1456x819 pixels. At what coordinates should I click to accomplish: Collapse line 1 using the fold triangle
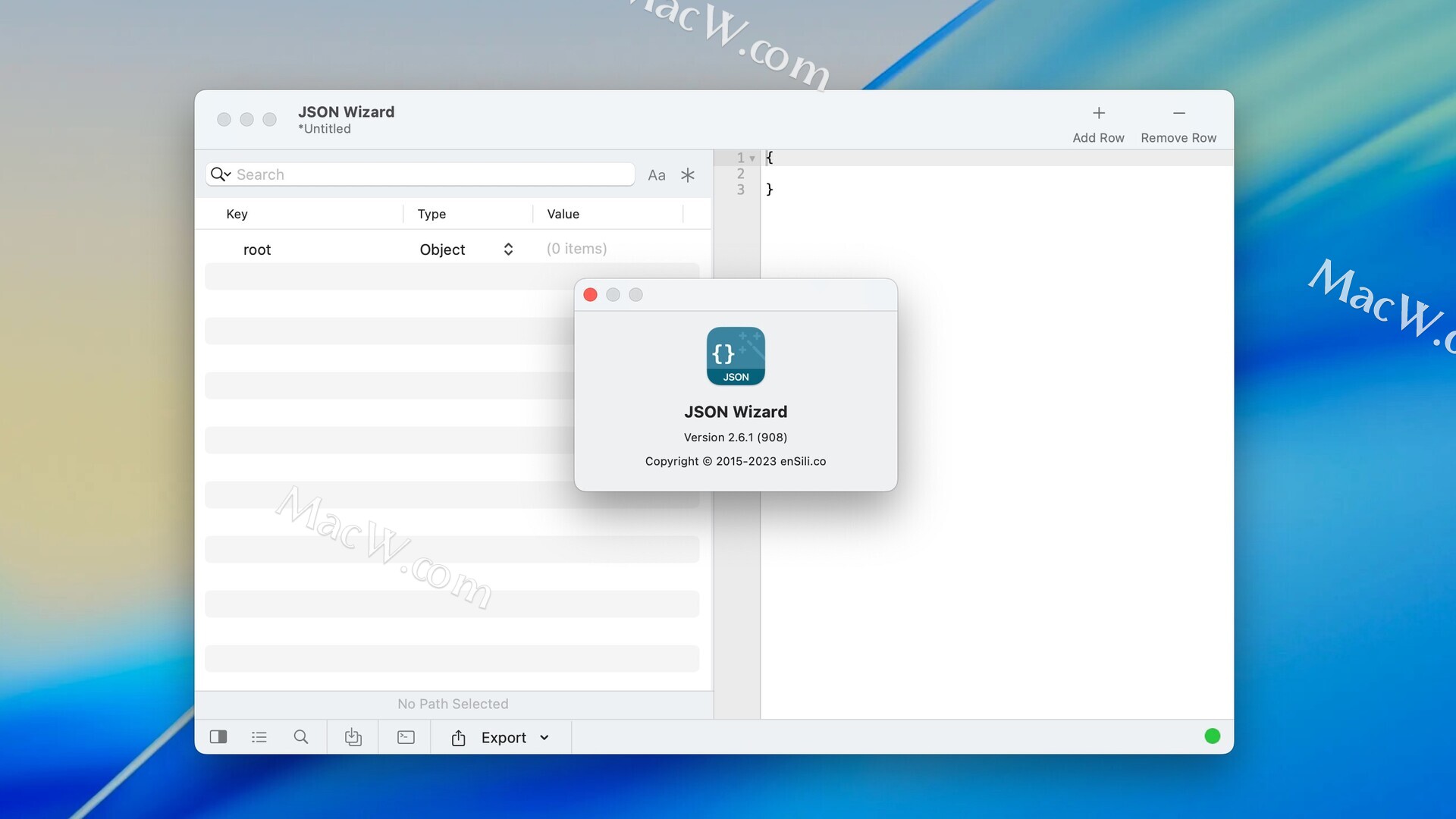(752, 158)
